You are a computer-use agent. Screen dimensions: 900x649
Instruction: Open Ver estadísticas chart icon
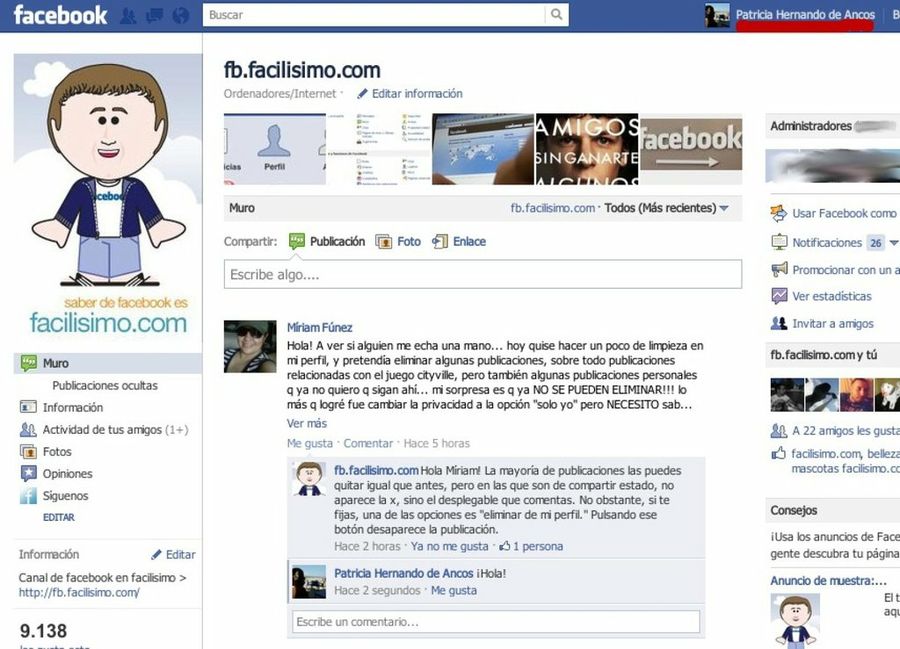tap(779, 296)
